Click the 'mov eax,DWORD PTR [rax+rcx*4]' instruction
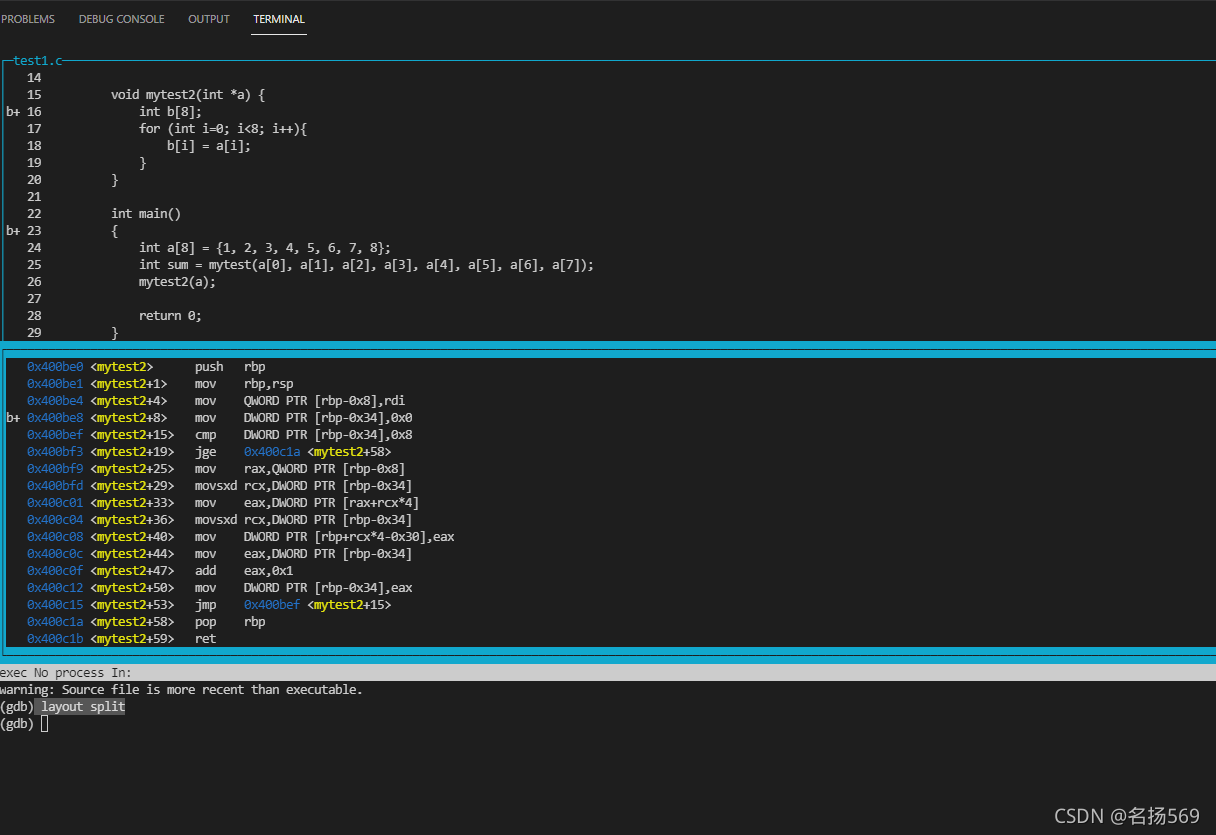 coord(307,503)
